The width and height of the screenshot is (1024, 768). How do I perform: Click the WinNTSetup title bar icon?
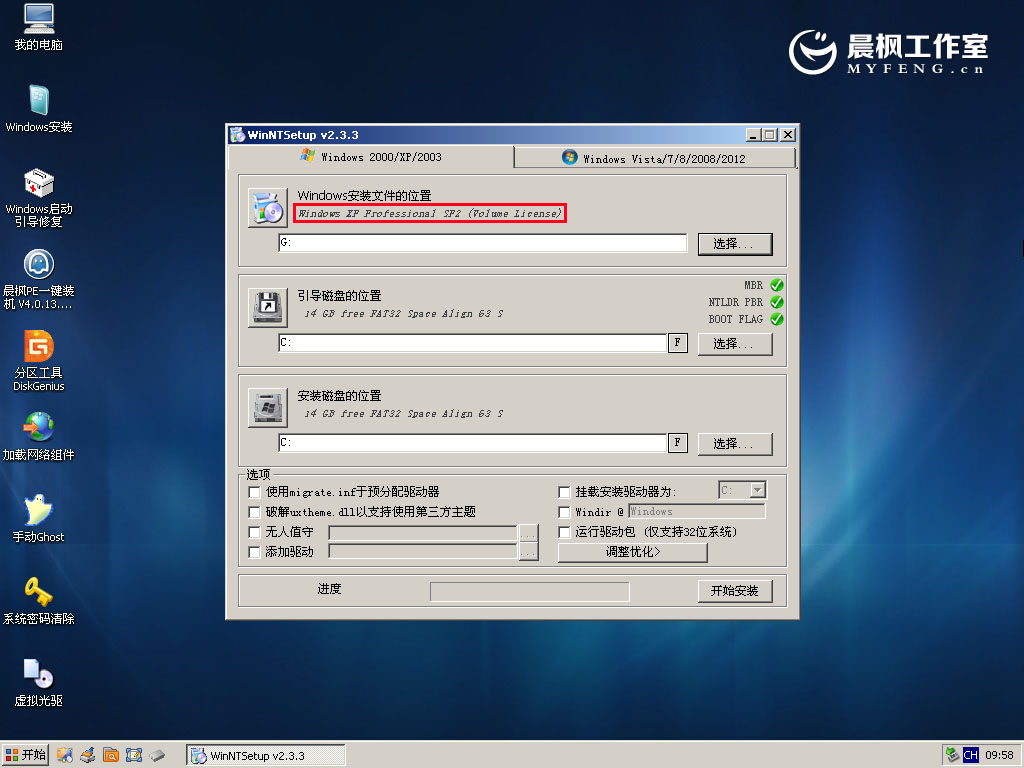238,135
